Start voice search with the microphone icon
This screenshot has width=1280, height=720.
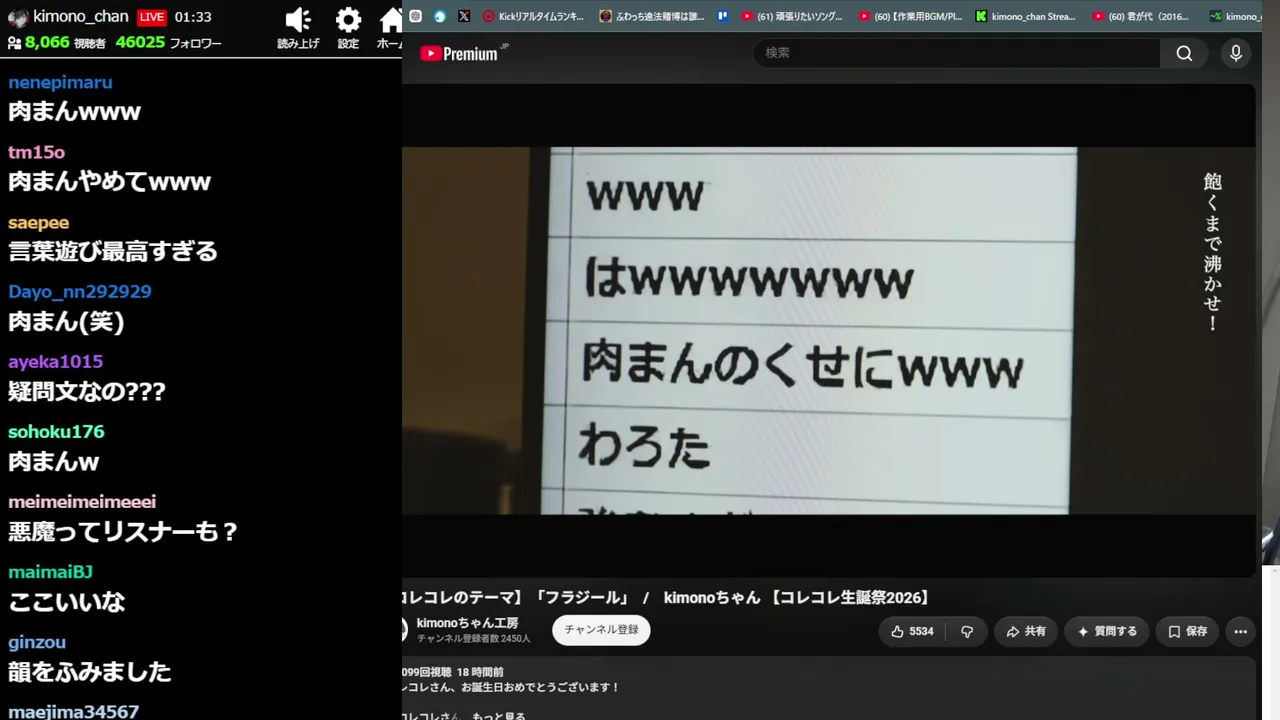[1236, 53]
